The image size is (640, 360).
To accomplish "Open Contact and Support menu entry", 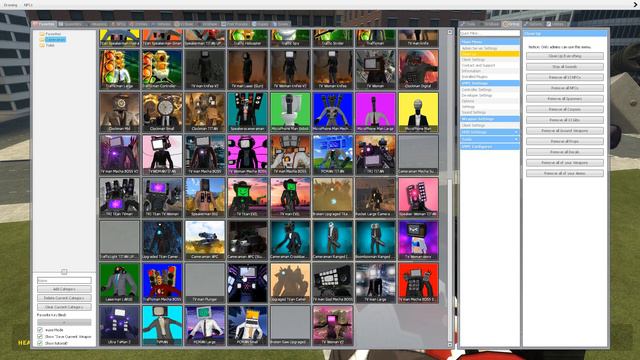I will tap(490, 65).
